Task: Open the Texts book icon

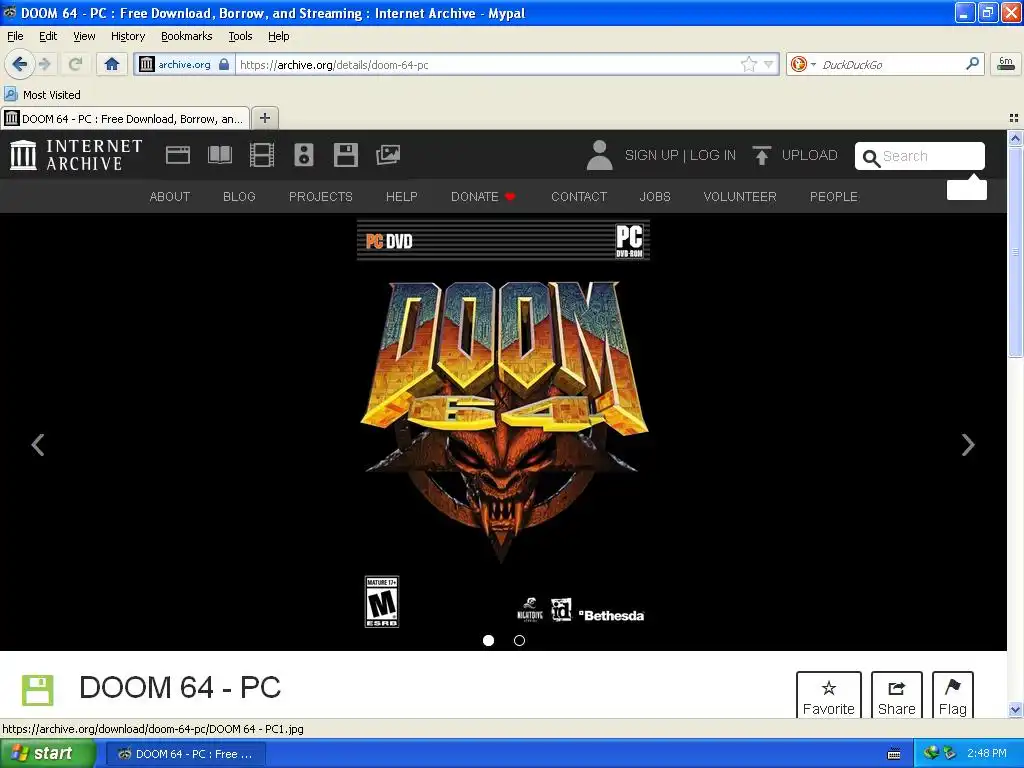Action: [219, 155]
